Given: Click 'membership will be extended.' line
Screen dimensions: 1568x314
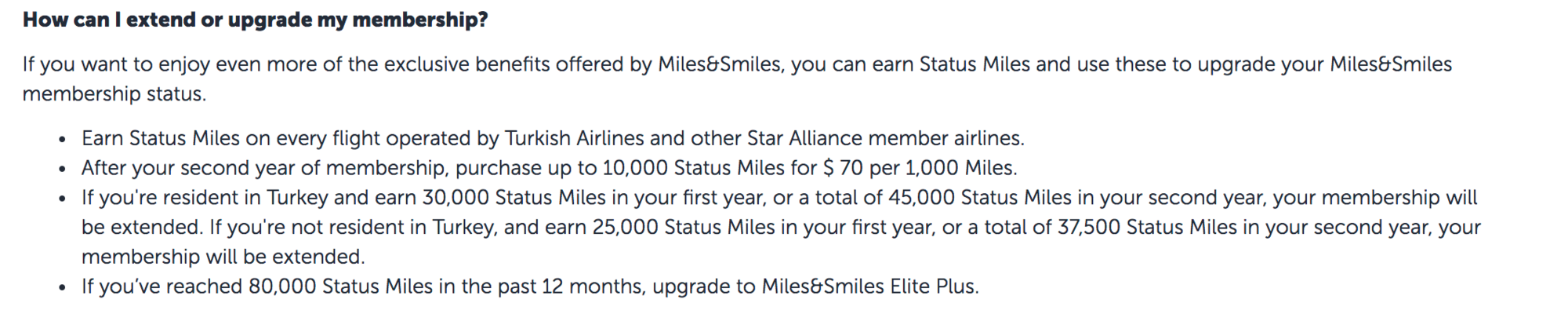Looking at the screenshot, I should coord(223,257).
